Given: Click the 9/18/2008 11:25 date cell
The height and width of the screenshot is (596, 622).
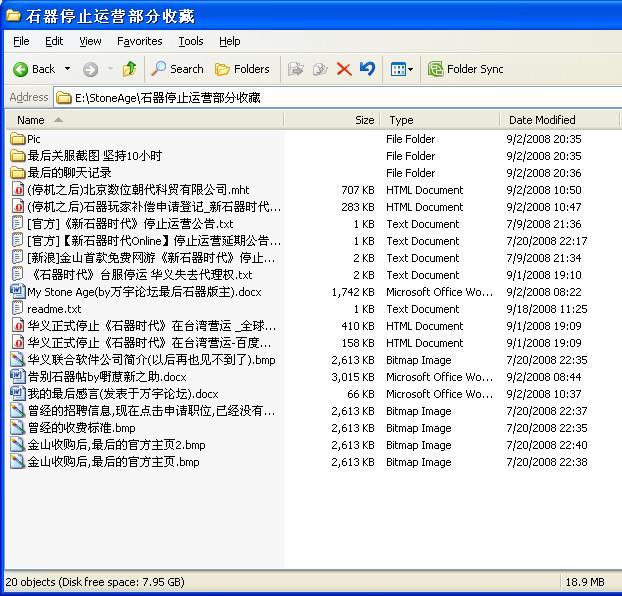Looking at the screenshot, I should [x=547, y=309].
